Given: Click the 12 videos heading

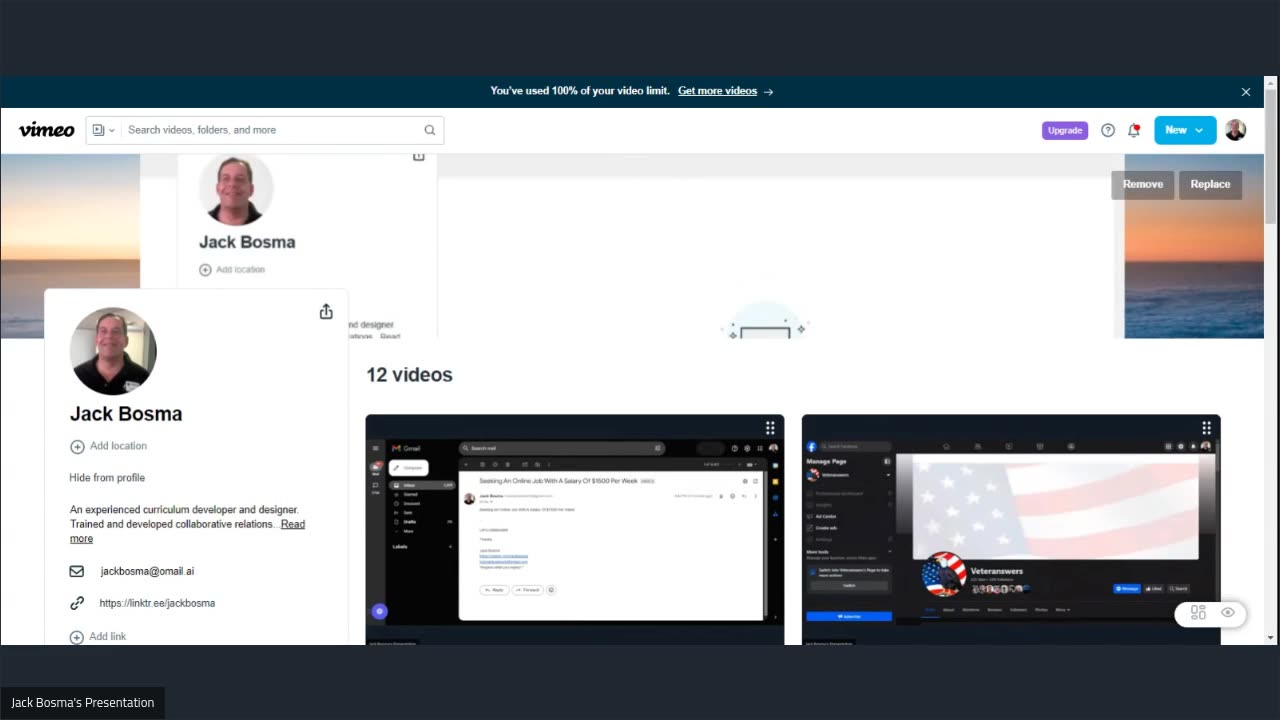Looking at the screenshot, I should [x=409, y=375].
